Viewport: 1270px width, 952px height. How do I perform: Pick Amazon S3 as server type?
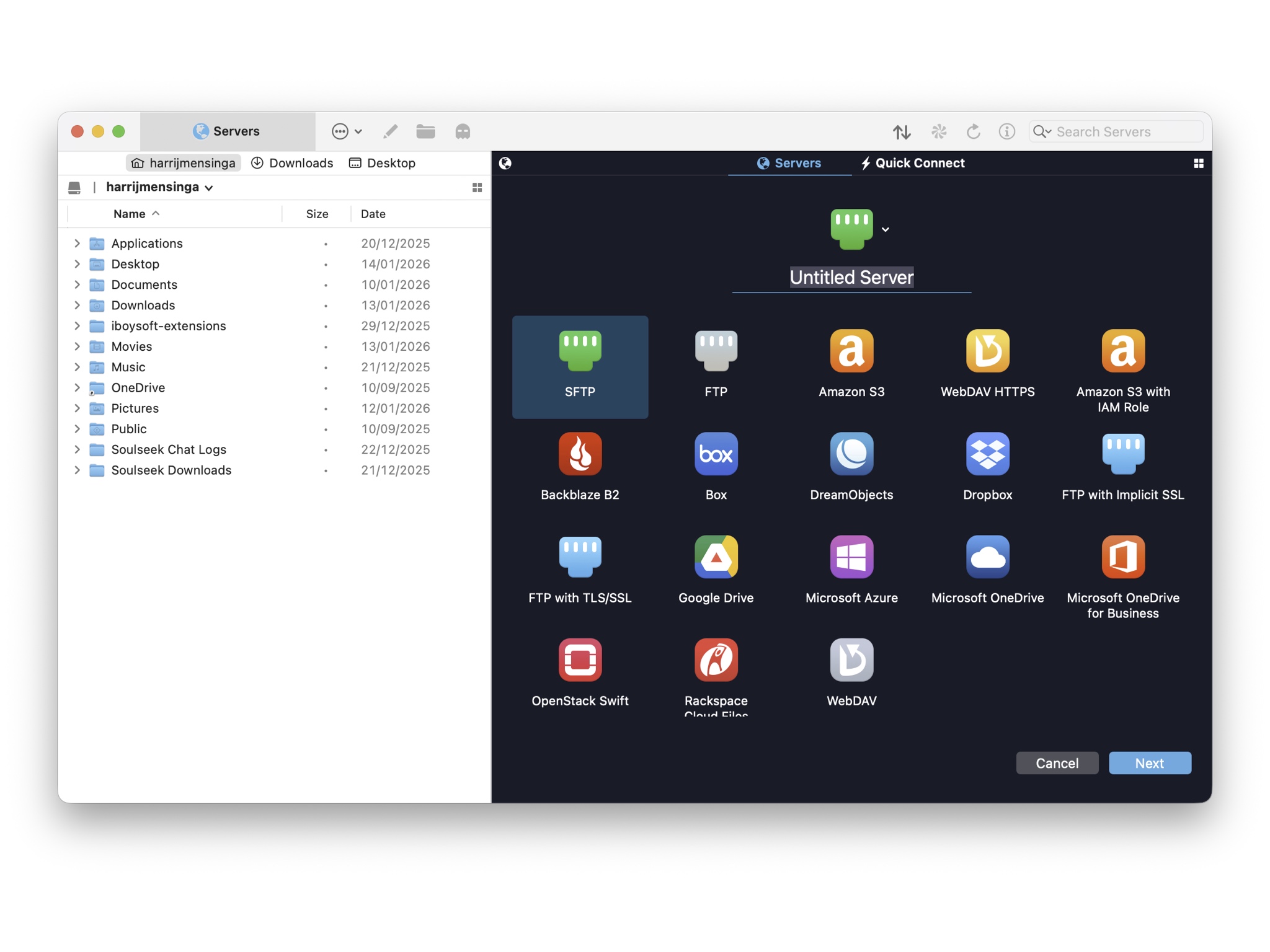(x=851, y=351)
